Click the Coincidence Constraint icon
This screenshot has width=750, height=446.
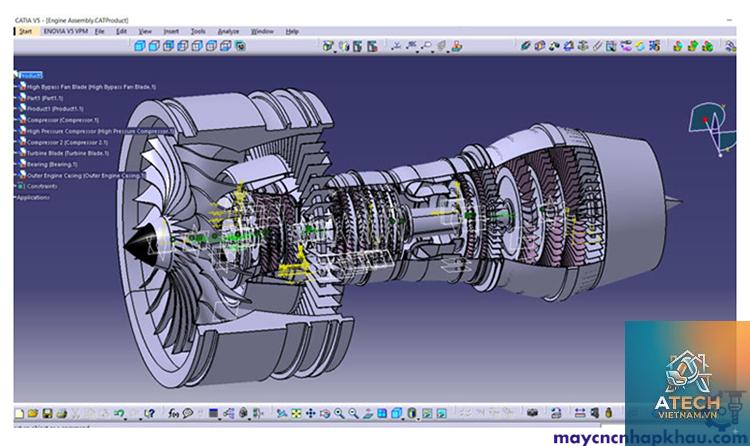click(526, 46)
